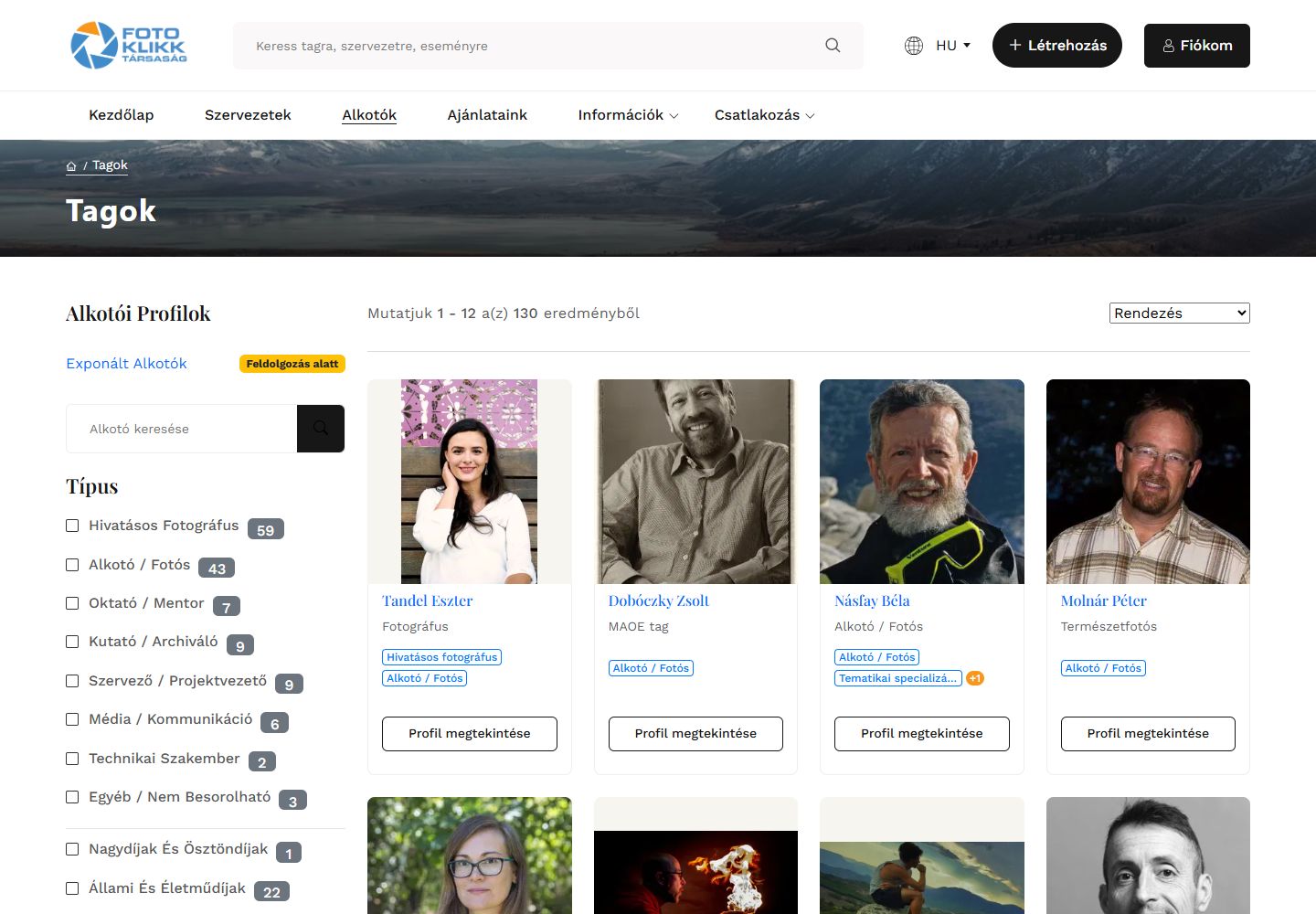Tick Nagydíjak És Ösztöndíjak checkbox
Screen dimensions: 1316x914
click(x=72, y=849)
